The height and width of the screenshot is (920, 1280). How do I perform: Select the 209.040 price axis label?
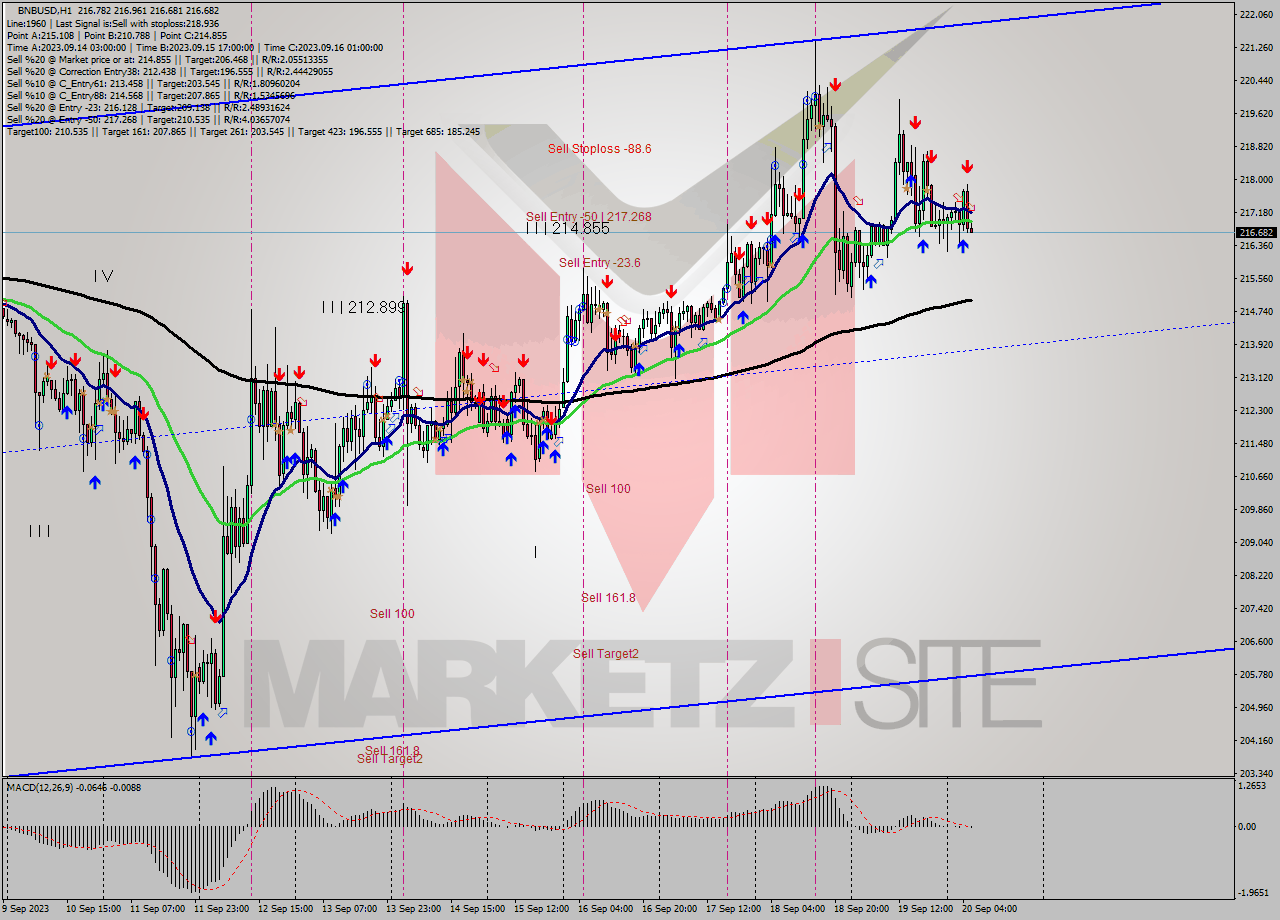tap(1255, 542)
